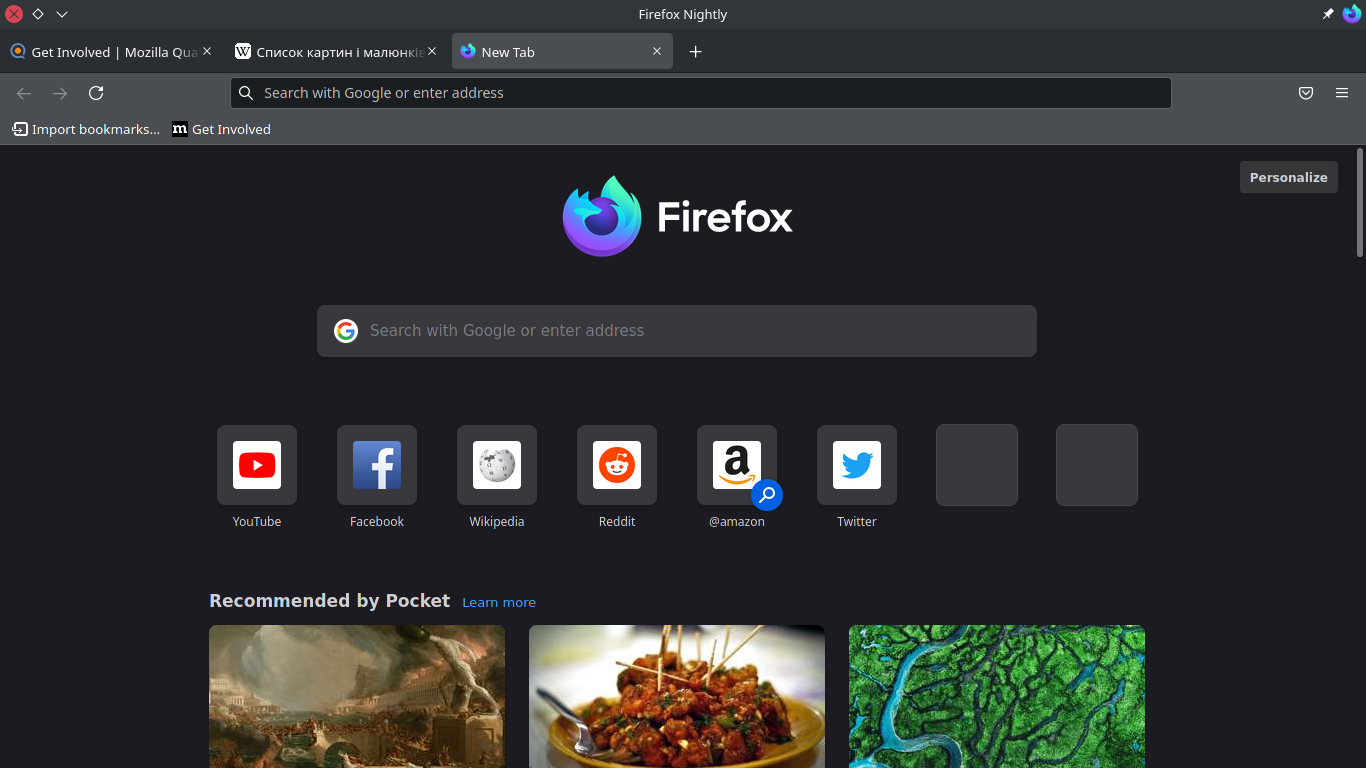The image size is (1366, 768).
Task: Click the last empty shortcut tile
Action: [x=1097, y=465]
